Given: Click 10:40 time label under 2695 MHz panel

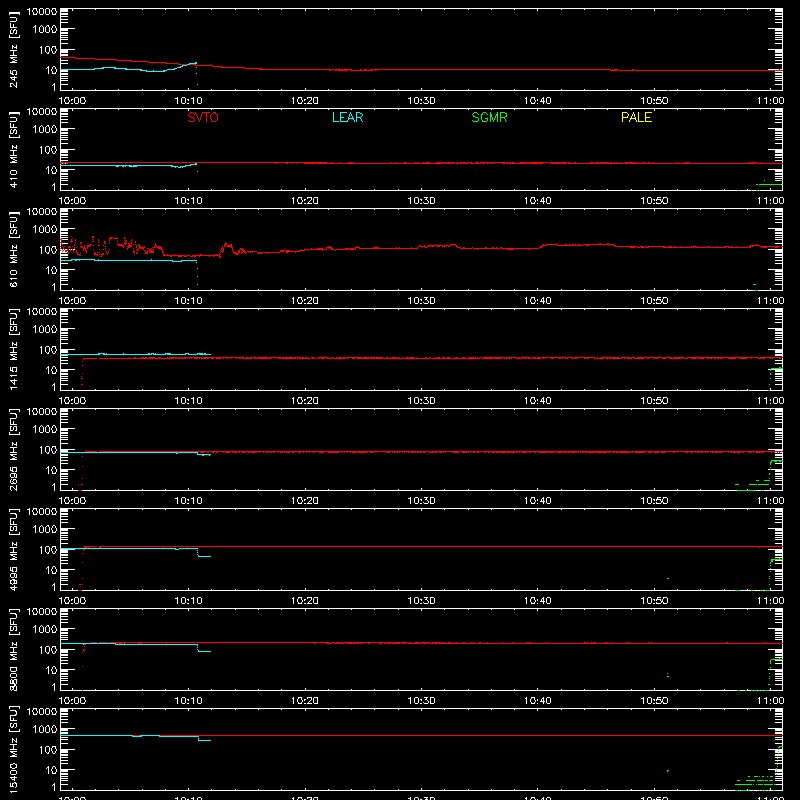Looking at the screenshot, I should point(538,501).
